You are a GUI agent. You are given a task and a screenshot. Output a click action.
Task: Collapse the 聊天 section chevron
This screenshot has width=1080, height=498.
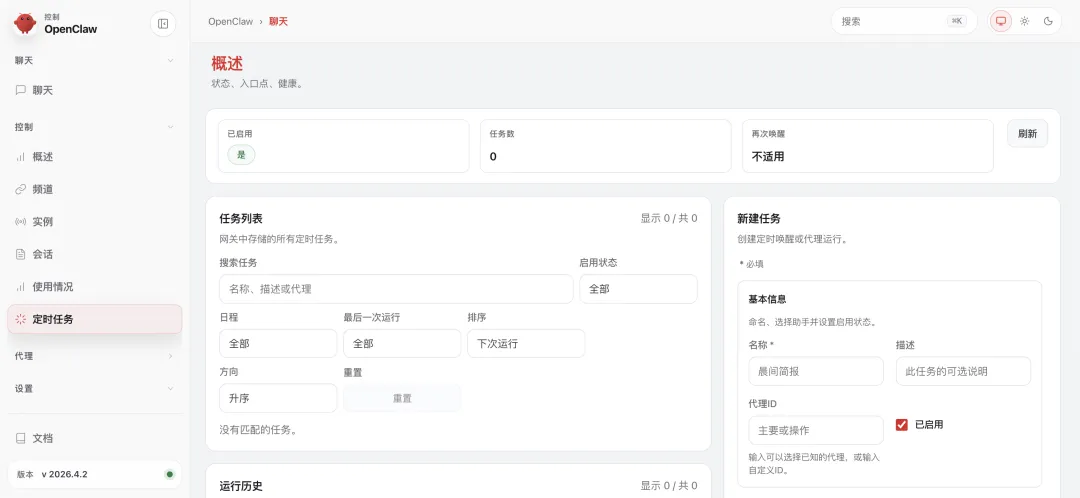[171, 61]
